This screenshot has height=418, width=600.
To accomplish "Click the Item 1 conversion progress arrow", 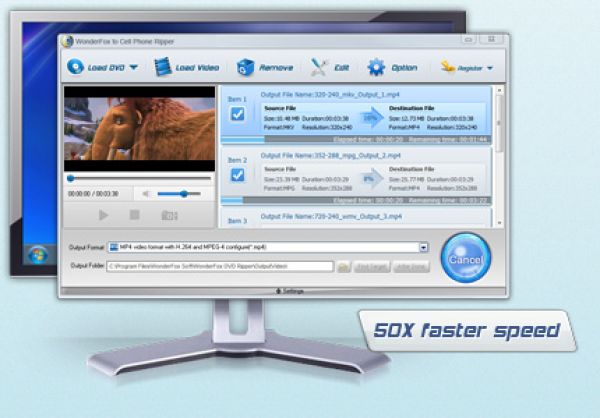I will [x=371, y=118].
